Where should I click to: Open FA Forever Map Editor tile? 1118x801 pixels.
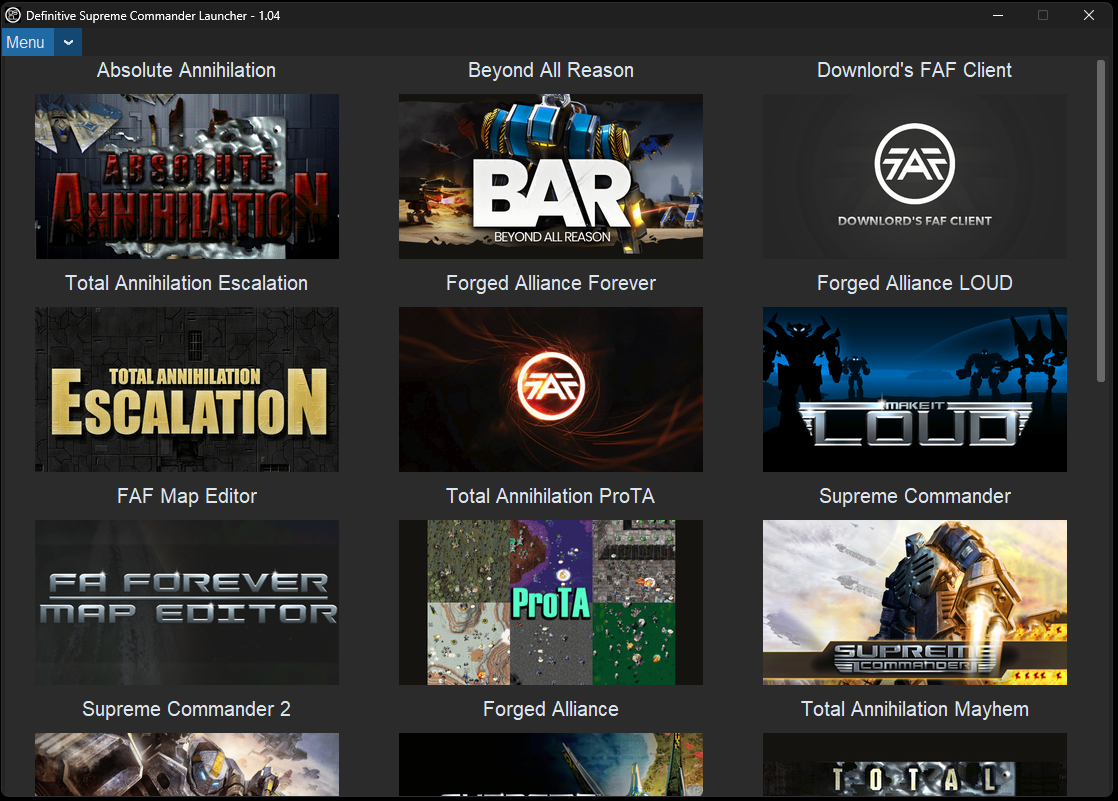187,602
